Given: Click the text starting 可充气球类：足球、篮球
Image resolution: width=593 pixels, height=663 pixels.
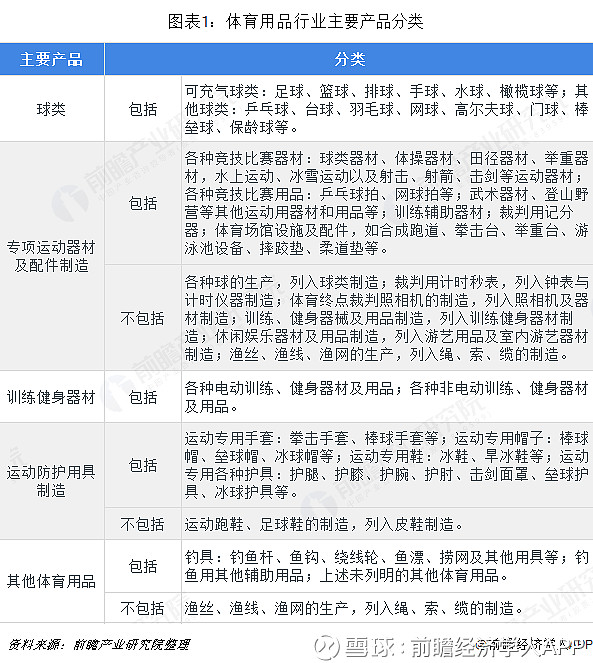Looking at the screenshot, I should [x=386, y=109].
